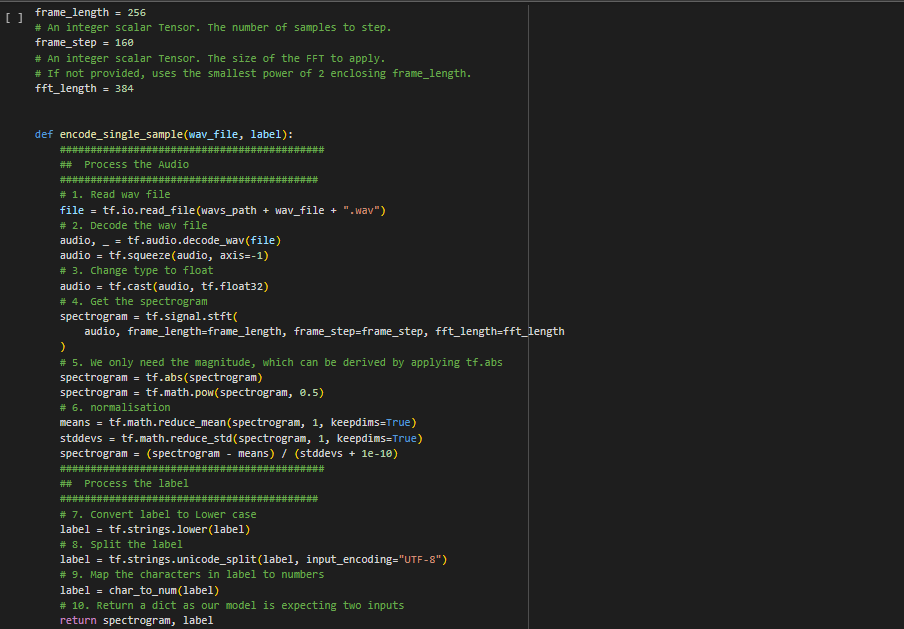Click the line with tf.math.reduce_std

(x=241, y=439)
